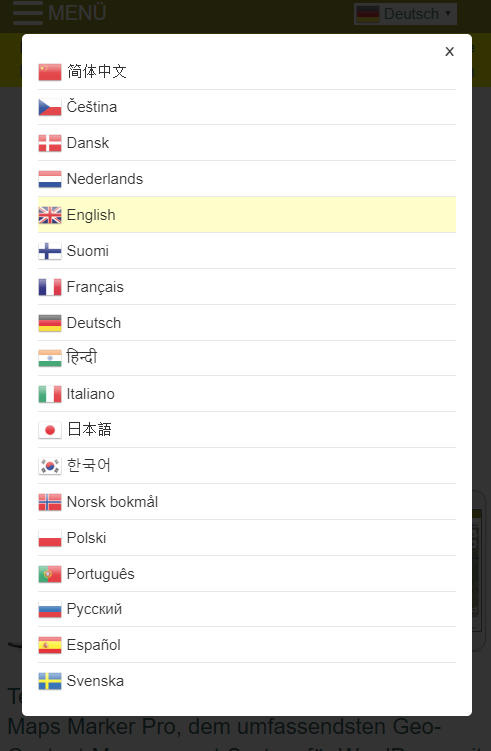
Task: Choose the Hindi language entry
Action: (247, 358)
